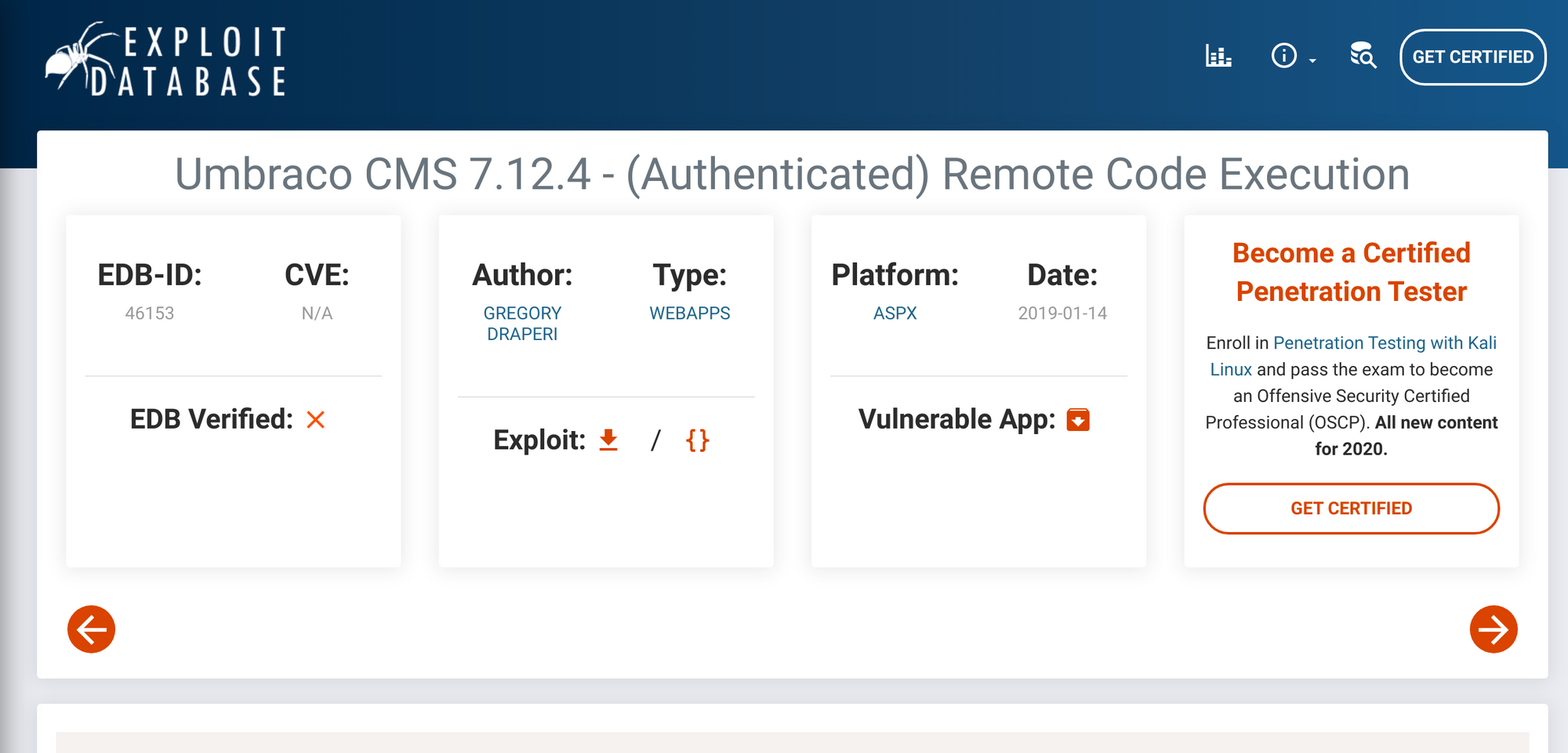
Task: Open the ASPX platform link
Action: 895,313
